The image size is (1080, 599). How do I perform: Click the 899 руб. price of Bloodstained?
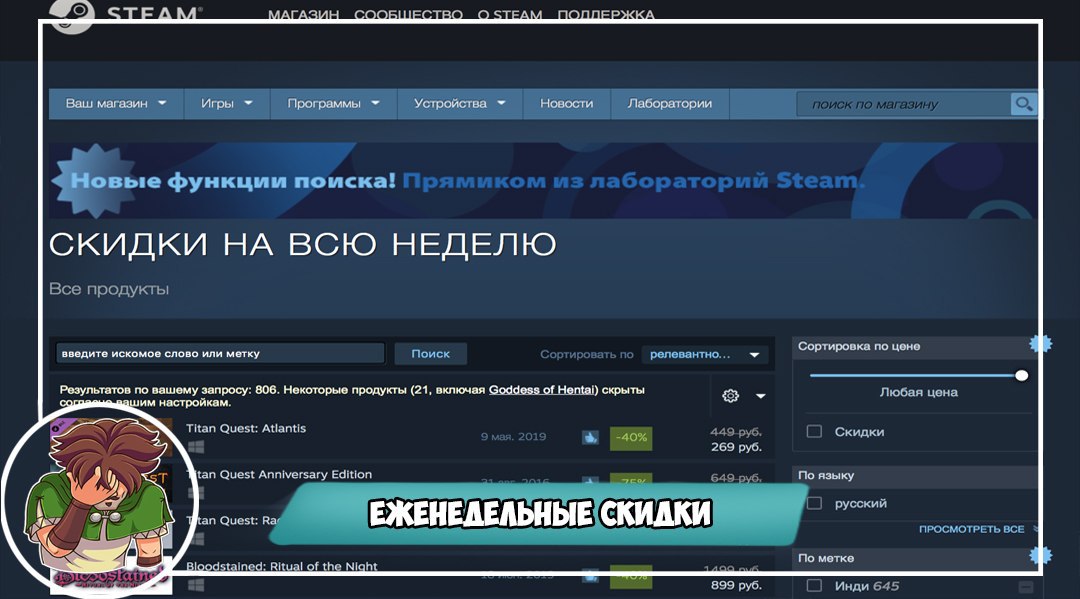[x=736, y=585]
